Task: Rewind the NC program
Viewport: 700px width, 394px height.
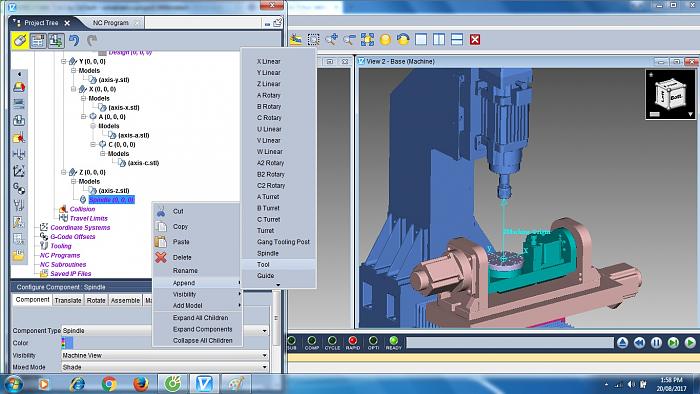Action: point(639,343)
